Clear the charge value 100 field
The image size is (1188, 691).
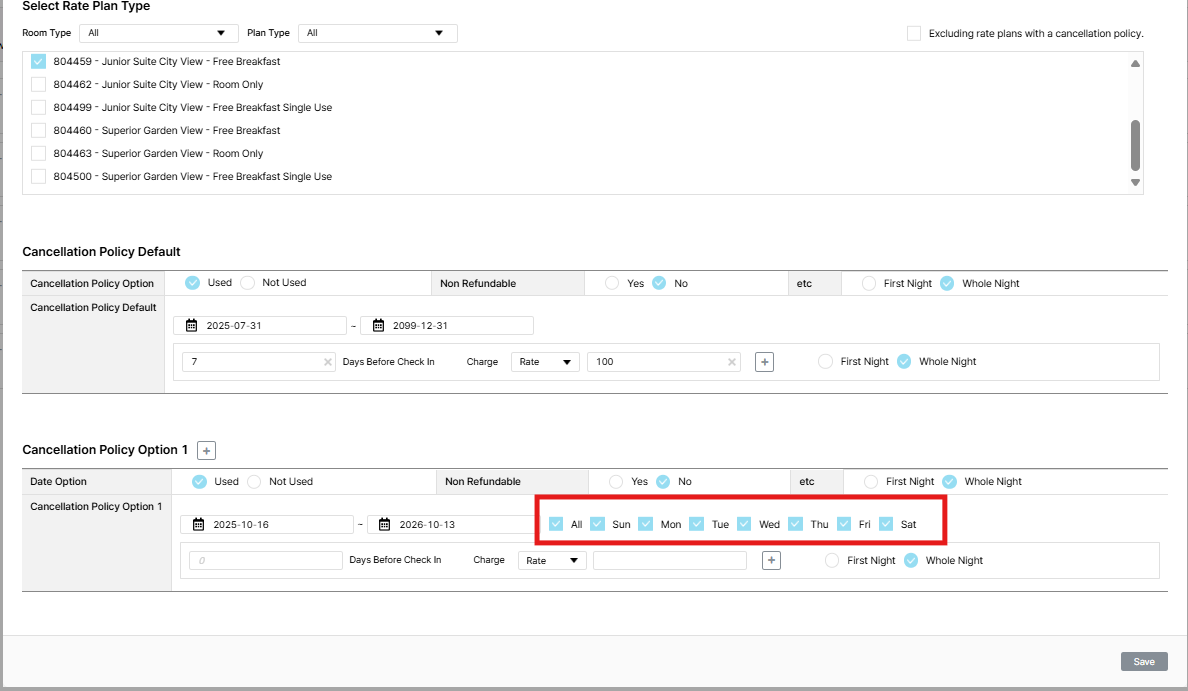731,362
